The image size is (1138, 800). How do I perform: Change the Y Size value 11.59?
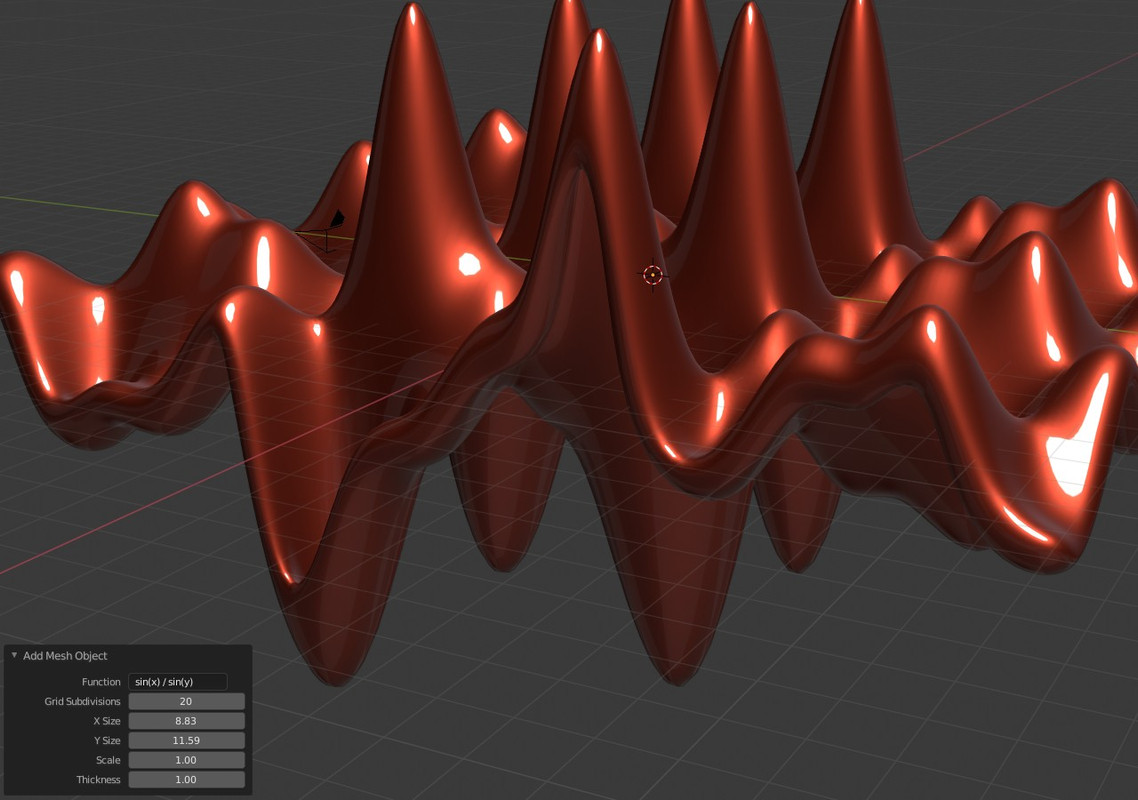click(187, 740)
